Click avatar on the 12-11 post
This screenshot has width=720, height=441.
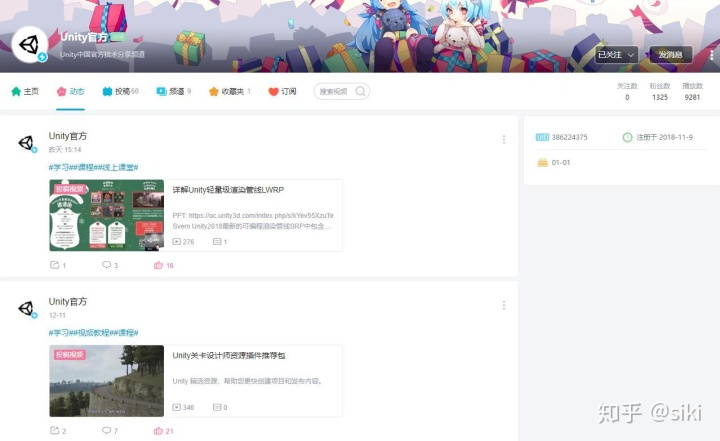pos(27,308)
